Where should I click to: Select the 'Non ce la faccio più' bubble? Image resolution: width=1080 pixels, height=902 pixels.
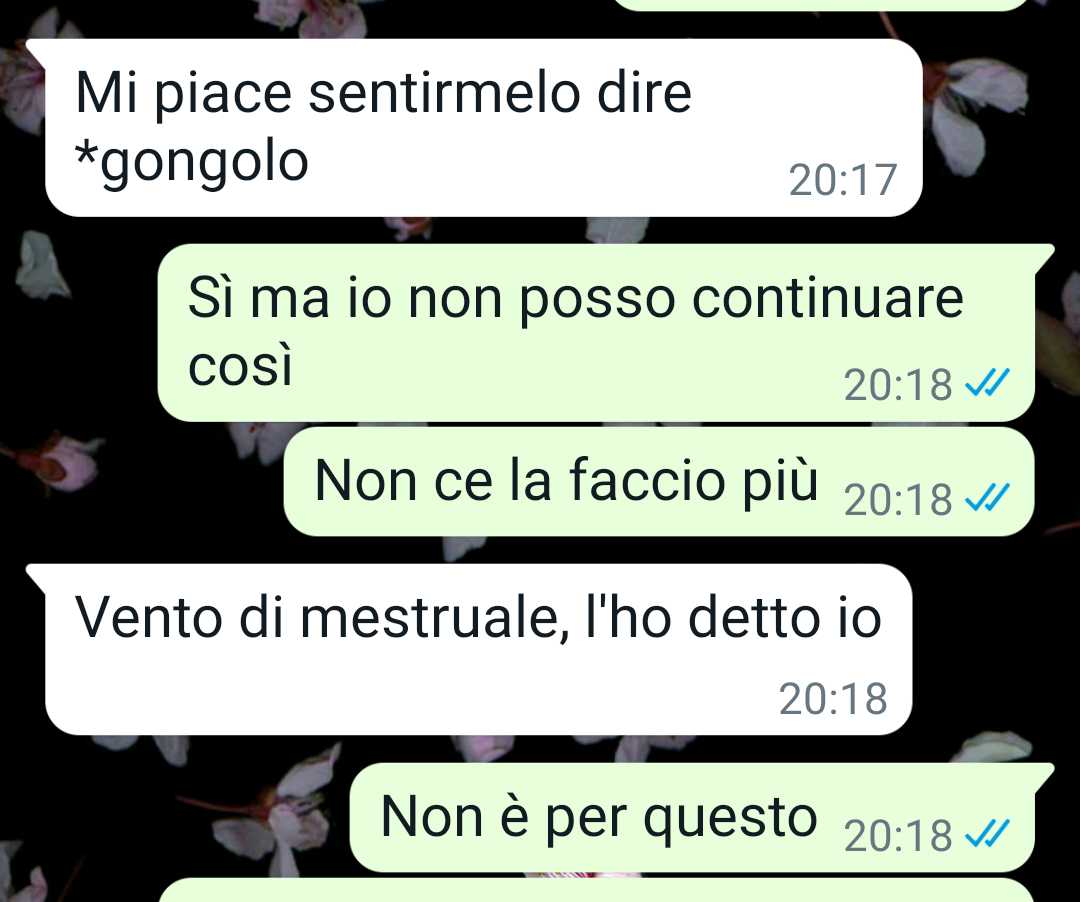pos(658,481)
